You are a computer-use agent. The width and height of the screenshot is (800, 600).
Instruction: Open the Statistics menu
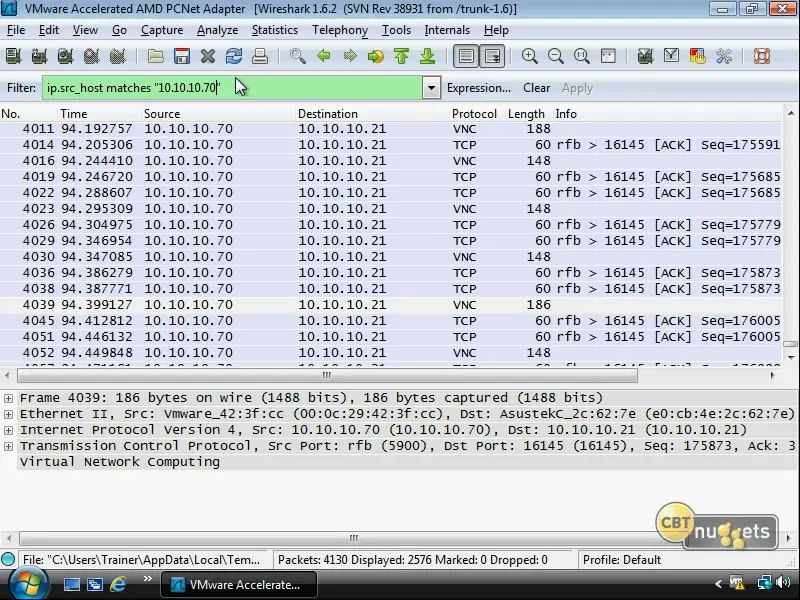click(x=274, y=30)
